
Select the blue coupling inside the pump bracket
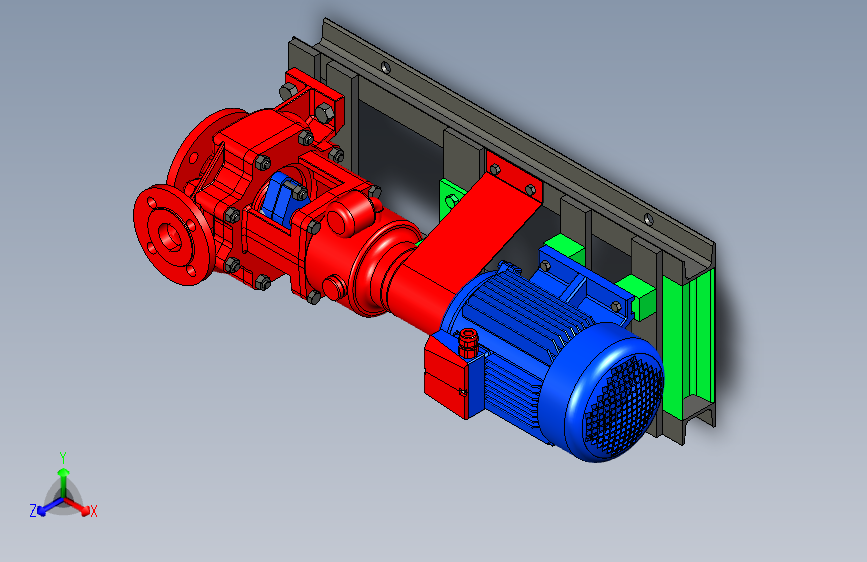[x=281, y=198]
